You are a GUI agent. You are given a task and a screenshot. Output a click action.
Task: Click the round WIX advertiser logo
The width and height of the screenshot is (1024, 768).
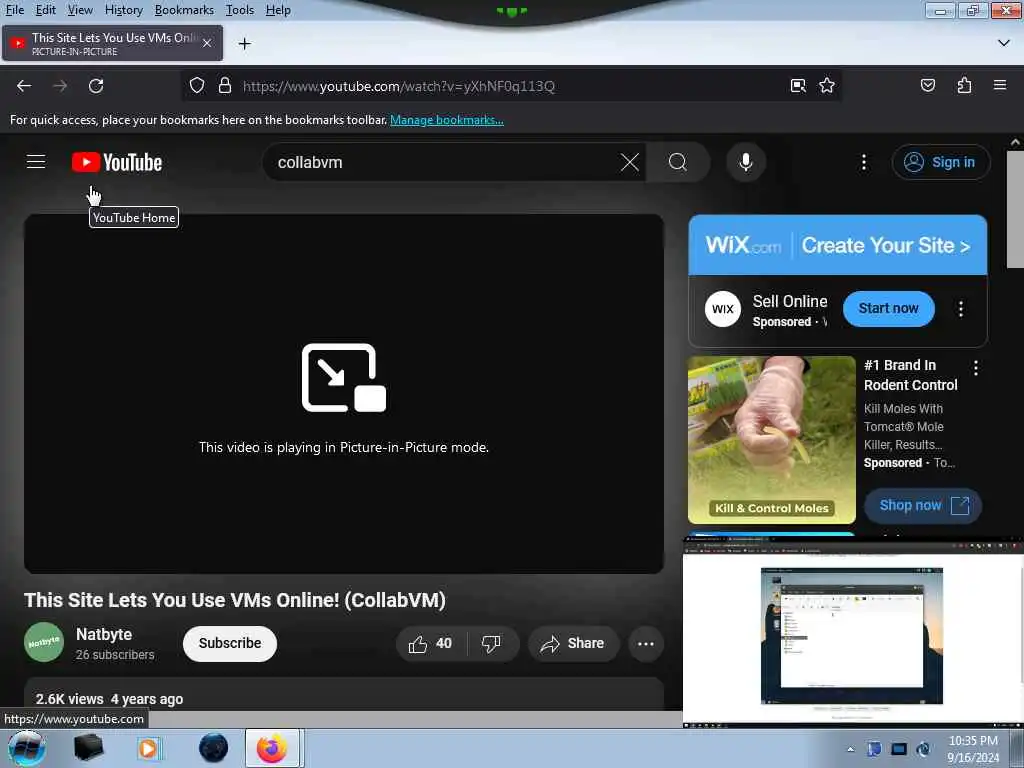722,309
